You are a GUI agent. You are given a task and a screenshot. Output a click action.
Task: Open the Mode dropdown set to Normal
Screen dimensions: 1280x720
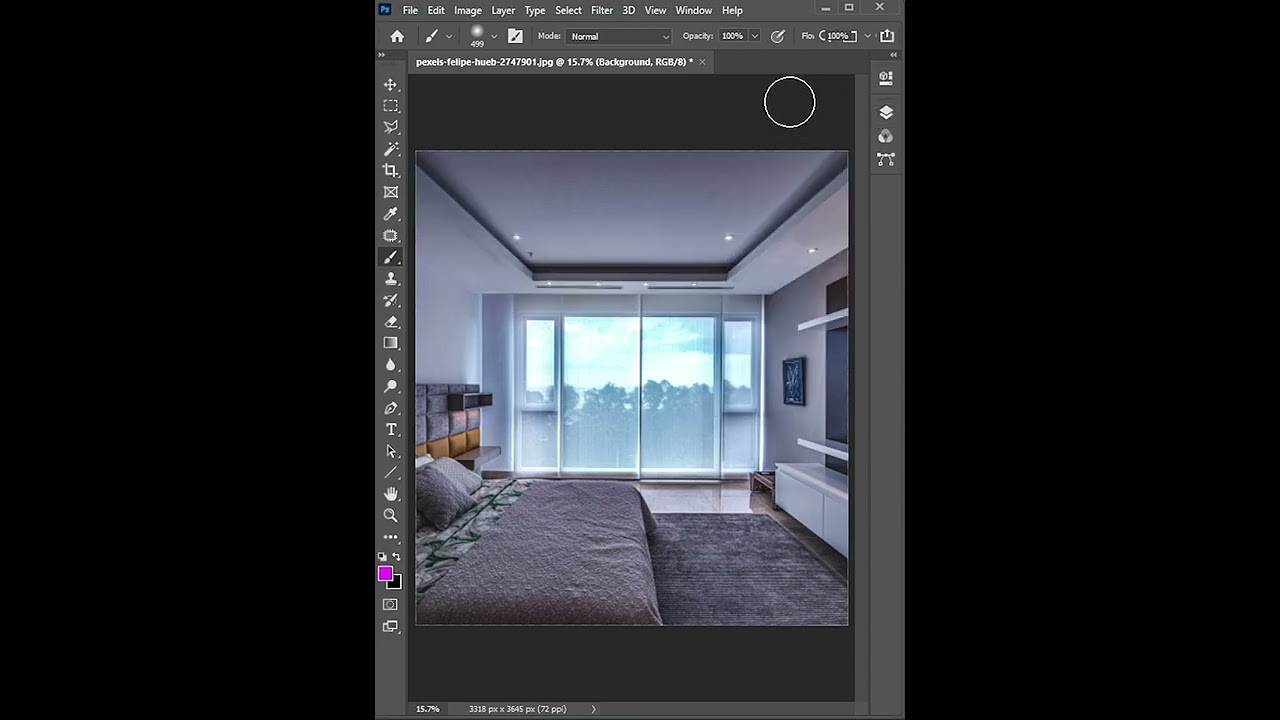click(619, 36)
